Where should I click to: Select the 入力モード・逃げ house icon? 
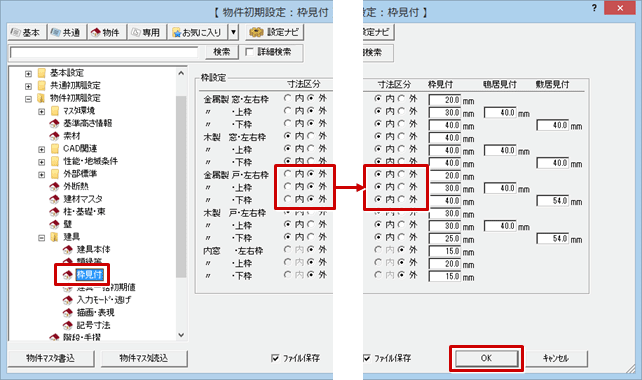click(x=68, y=300)
